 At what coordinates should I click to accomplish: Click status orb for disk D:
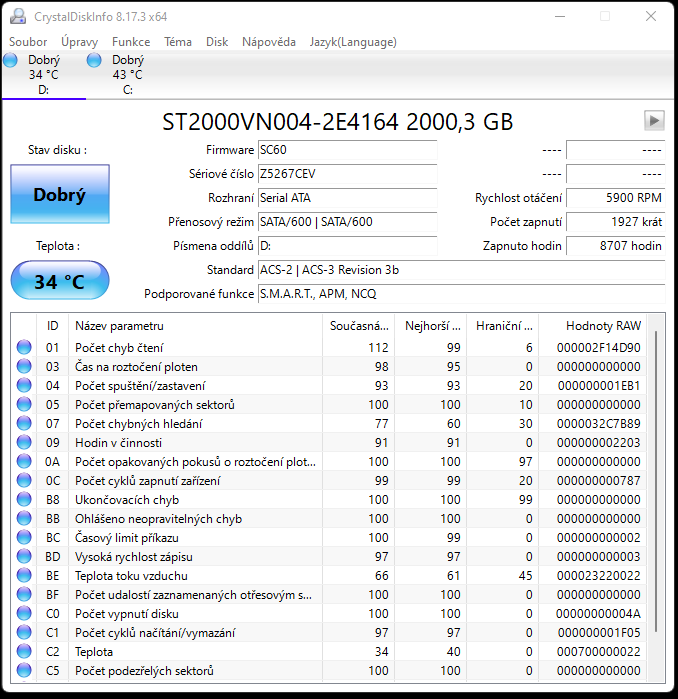pos(11,60)
